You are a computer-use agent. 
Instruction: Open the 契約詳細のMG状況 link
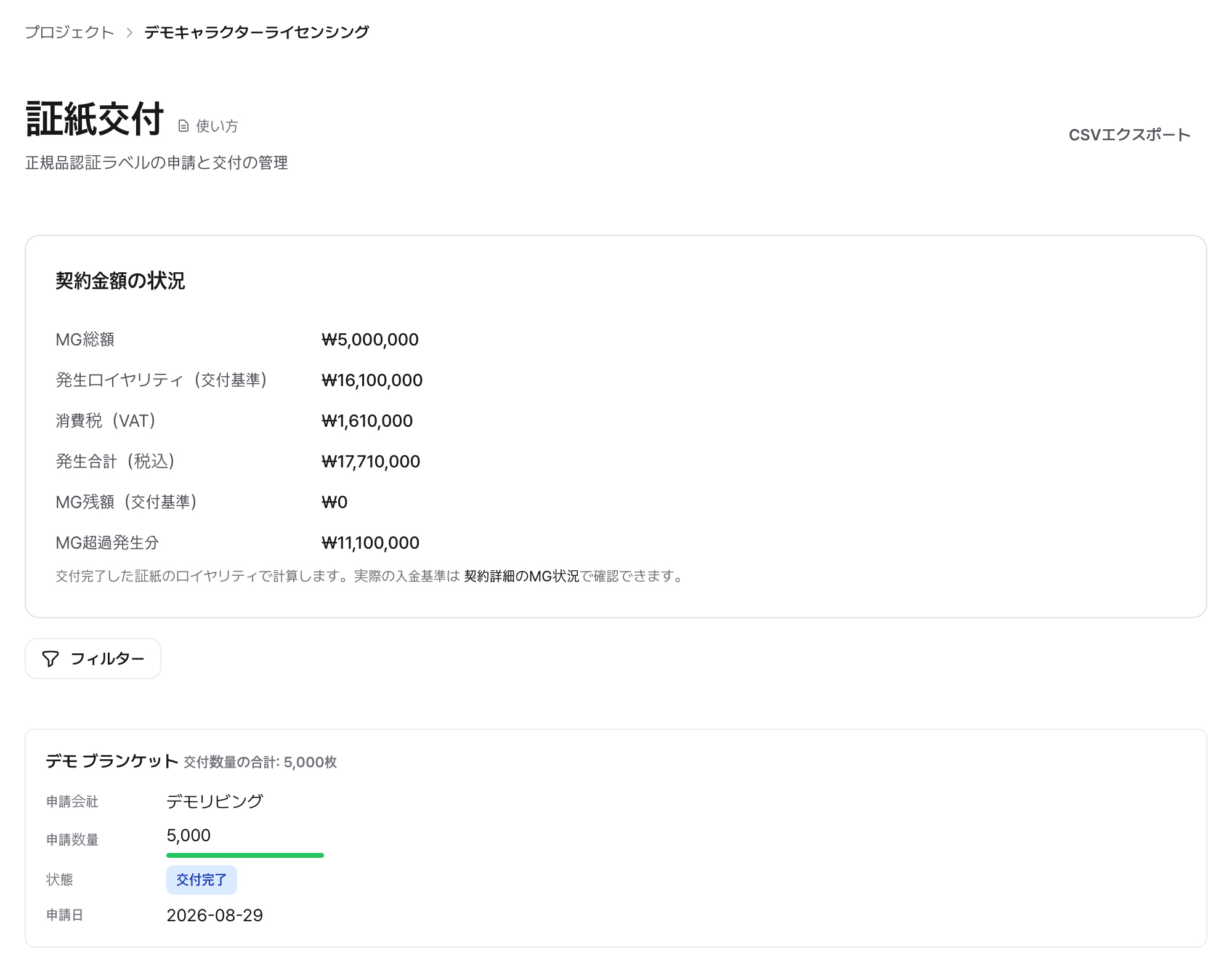[522, 576]
